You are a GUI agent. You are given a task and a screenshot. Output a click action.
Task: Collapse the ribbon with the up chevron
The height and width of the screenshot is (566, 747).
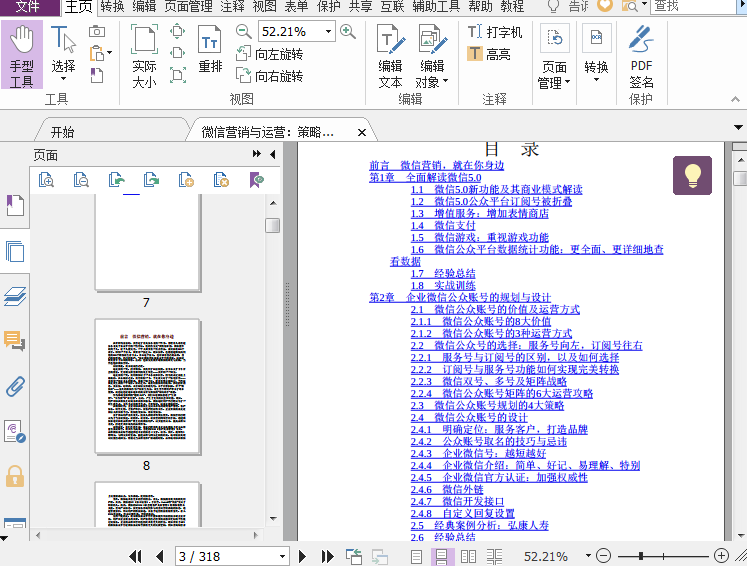(x=736, y=99)
